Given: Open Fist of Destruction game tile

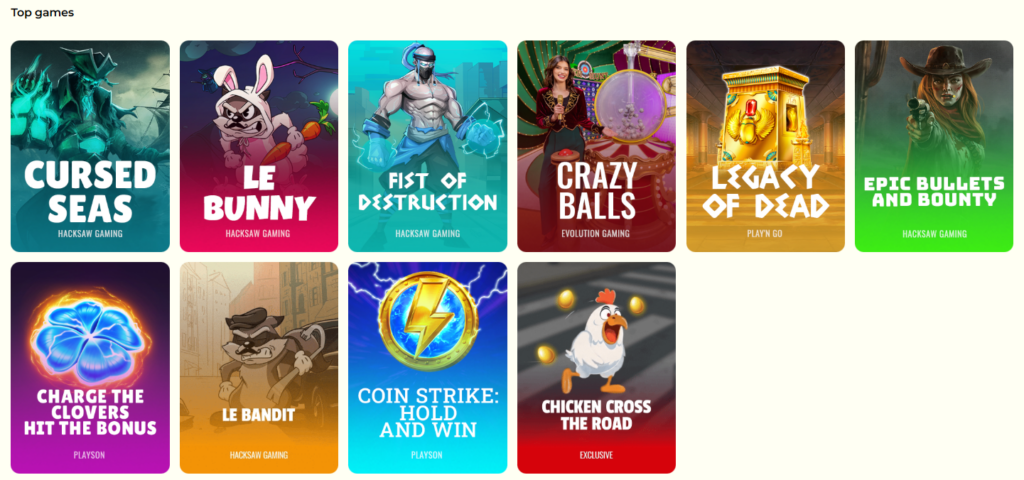Looking at the screenshot, I should pos(428,146).
